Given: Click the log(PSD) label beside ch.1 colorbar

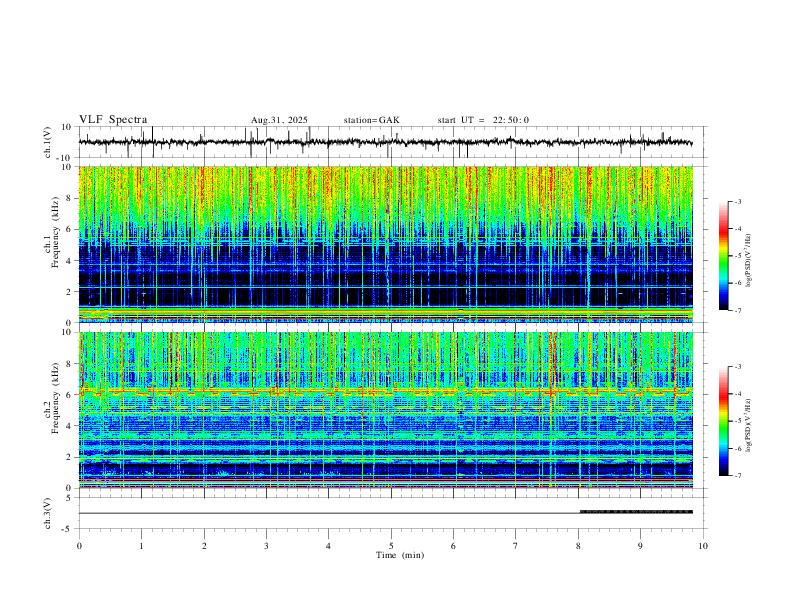Looking at the screenshot, I should click(749, 260).
